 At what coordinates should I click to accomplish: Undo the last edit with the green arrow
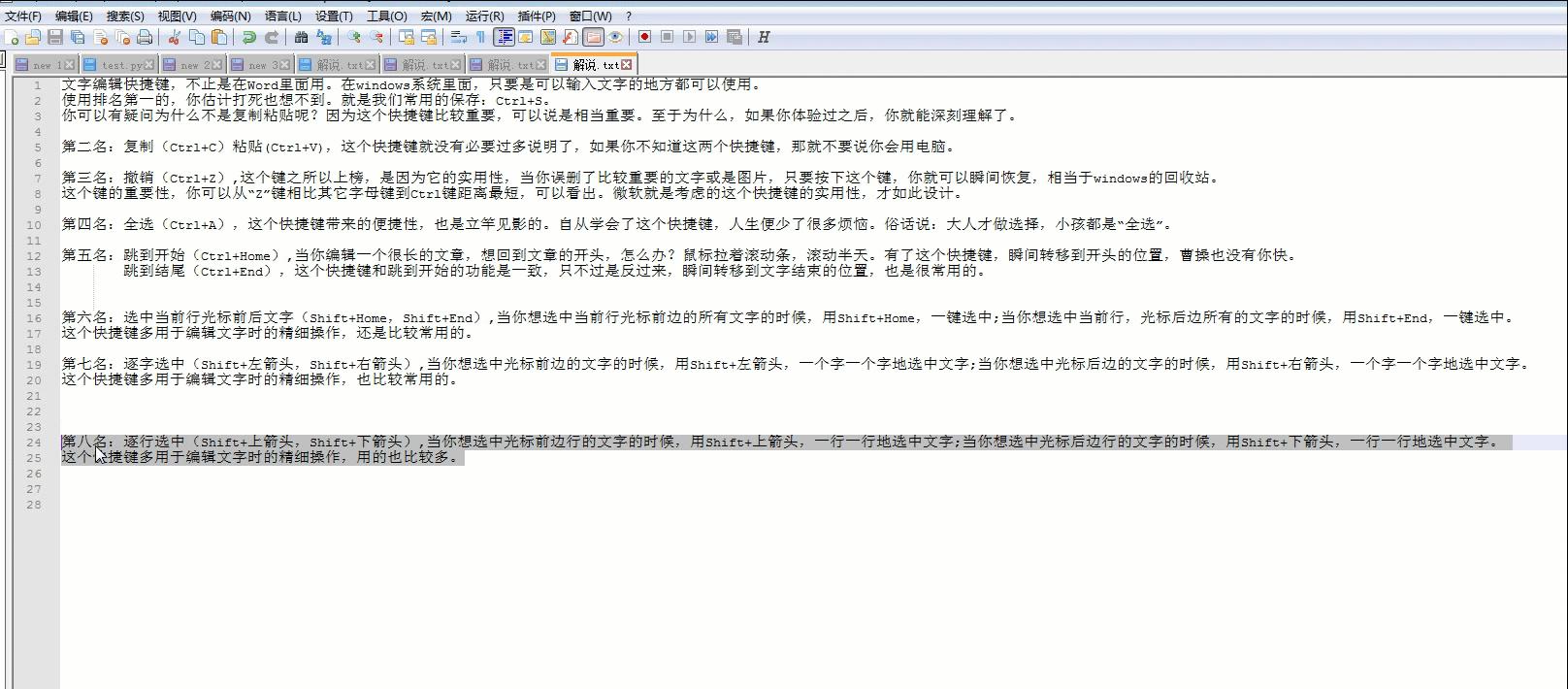tap(249, 37)
